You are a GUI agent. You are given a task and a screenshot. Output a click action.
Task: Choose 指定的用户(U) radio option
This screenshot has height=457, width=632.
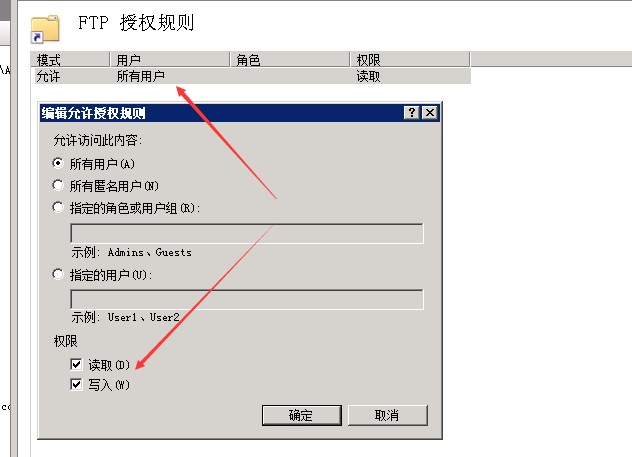tap(58, 274)
